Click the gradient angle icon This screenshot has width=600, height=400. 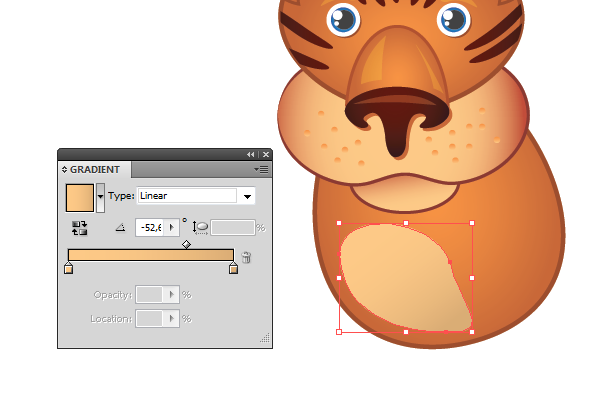120,228
